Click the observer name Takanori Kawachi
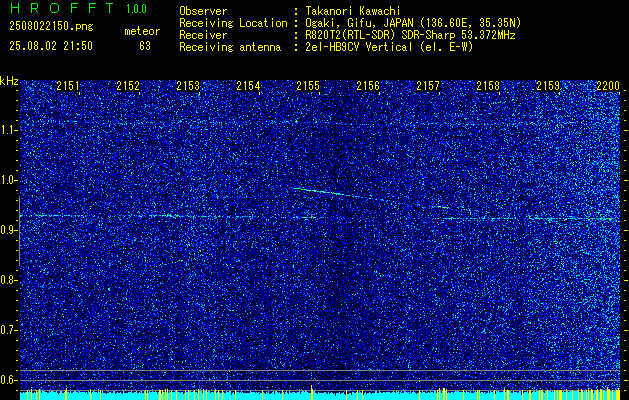 [x=353, y=11]
